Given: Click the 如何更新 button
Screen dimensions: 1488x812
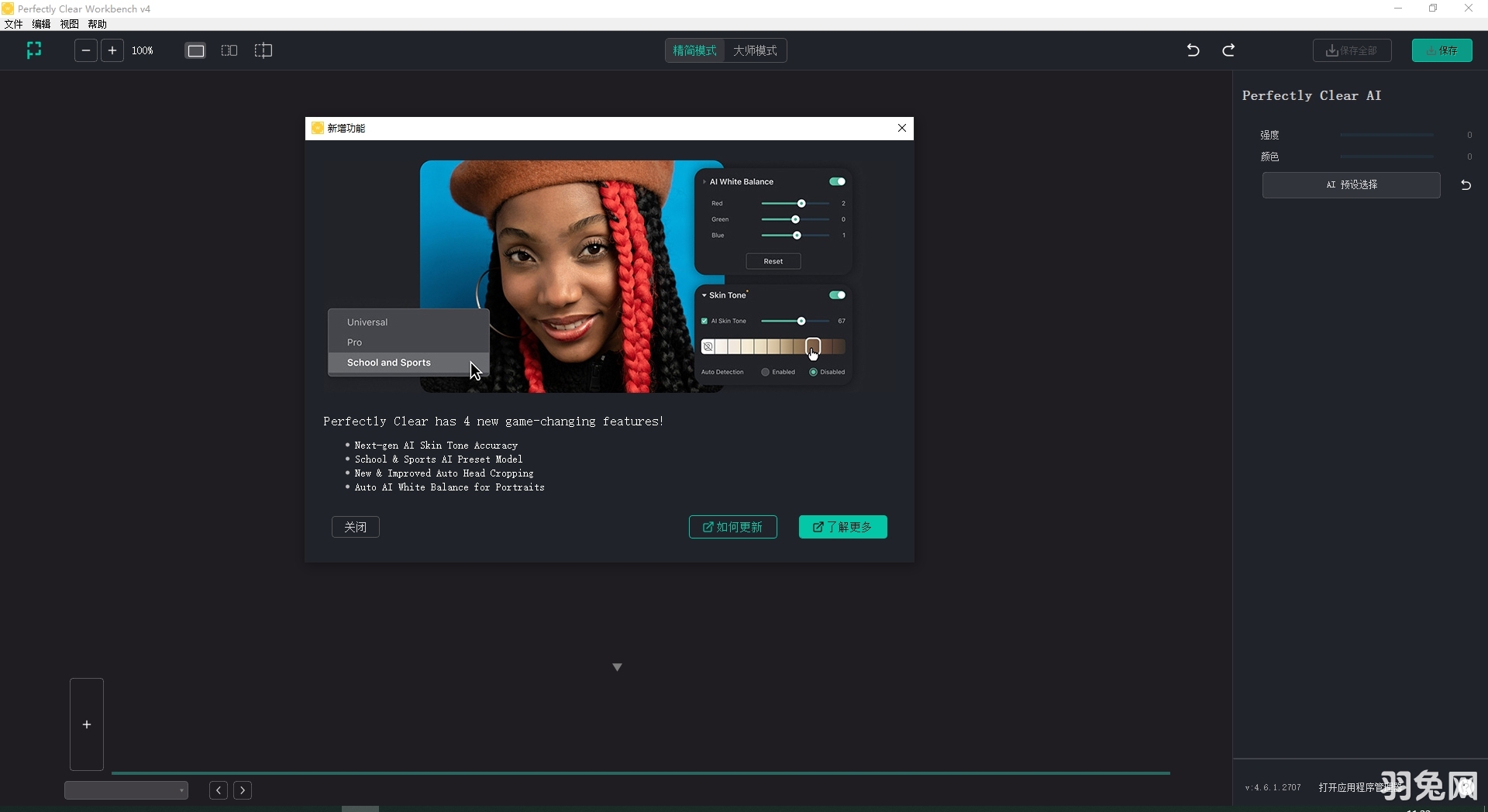Looking at the screenshot, I should pyautogui.click(x=732, y=527).
